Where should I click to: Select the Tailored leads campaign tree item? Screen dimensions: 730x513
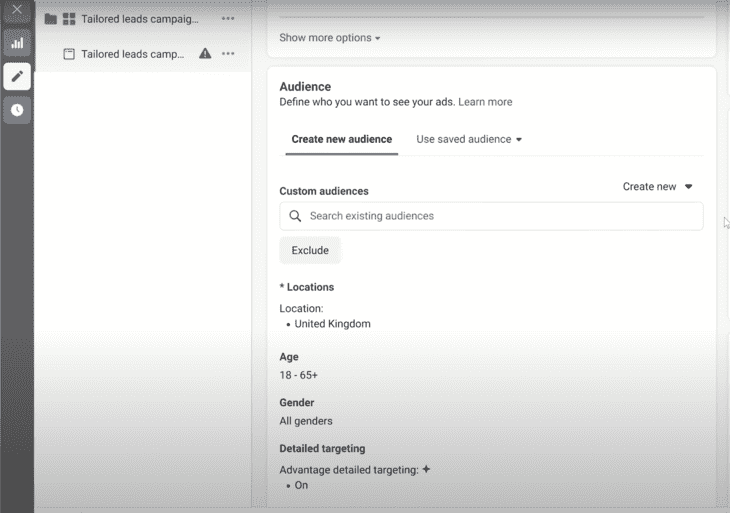pos(140,19)
